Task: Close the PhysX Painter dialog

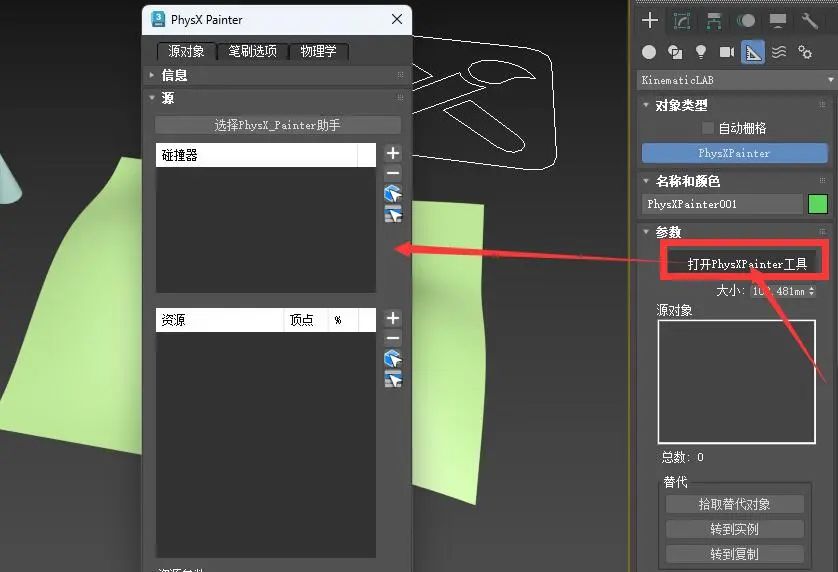Action: point(397,19)
